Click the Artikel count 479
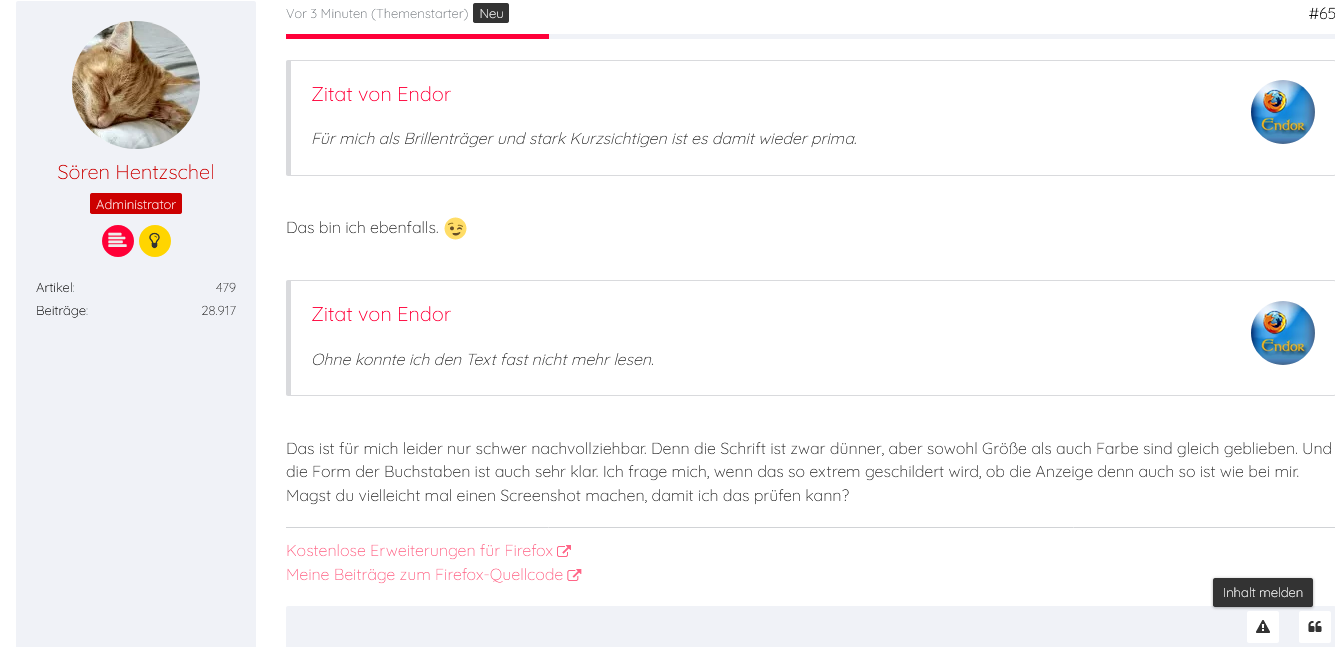The width and height of the screenshot is (1335, 647). click(226, 288)
